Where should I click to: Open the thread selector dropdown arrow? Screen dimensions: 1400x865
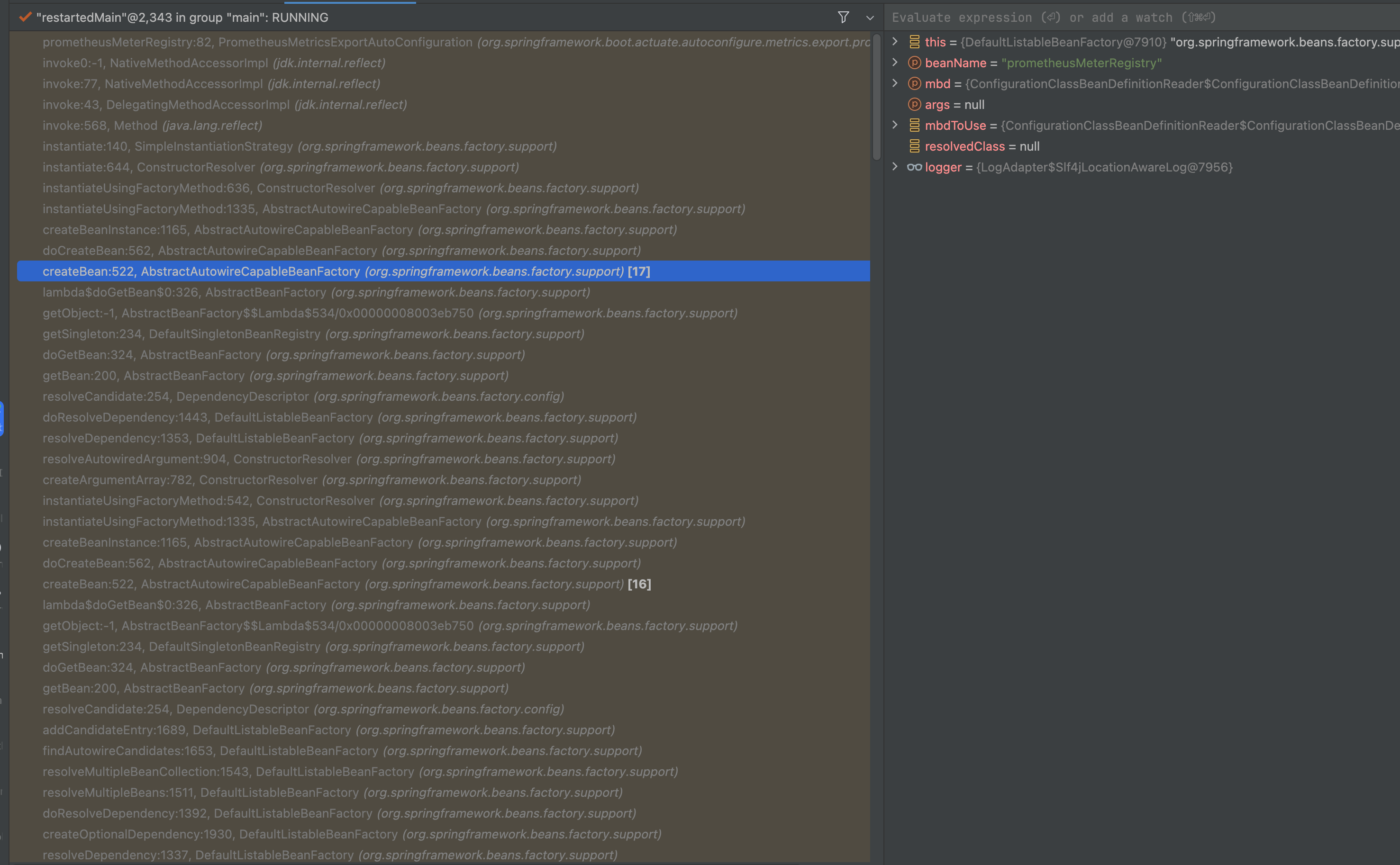tap(870, 18)
